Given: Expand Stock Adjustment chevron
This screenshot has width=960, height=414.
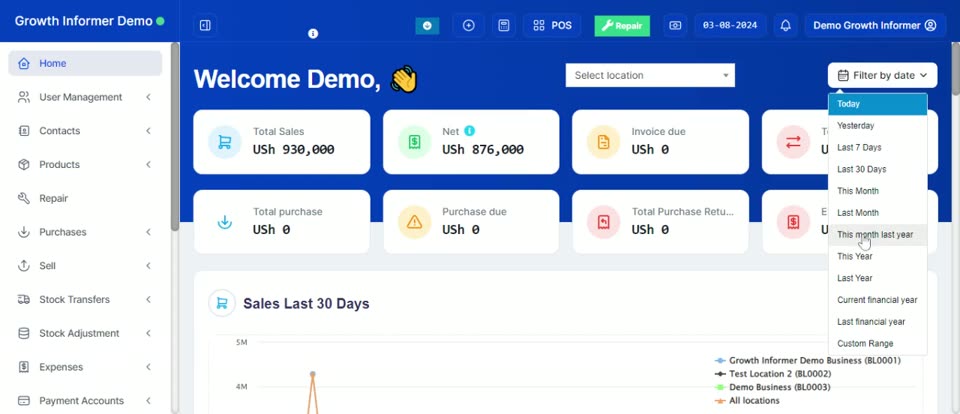Looking at the screenshot, I should tap(148, 333).
